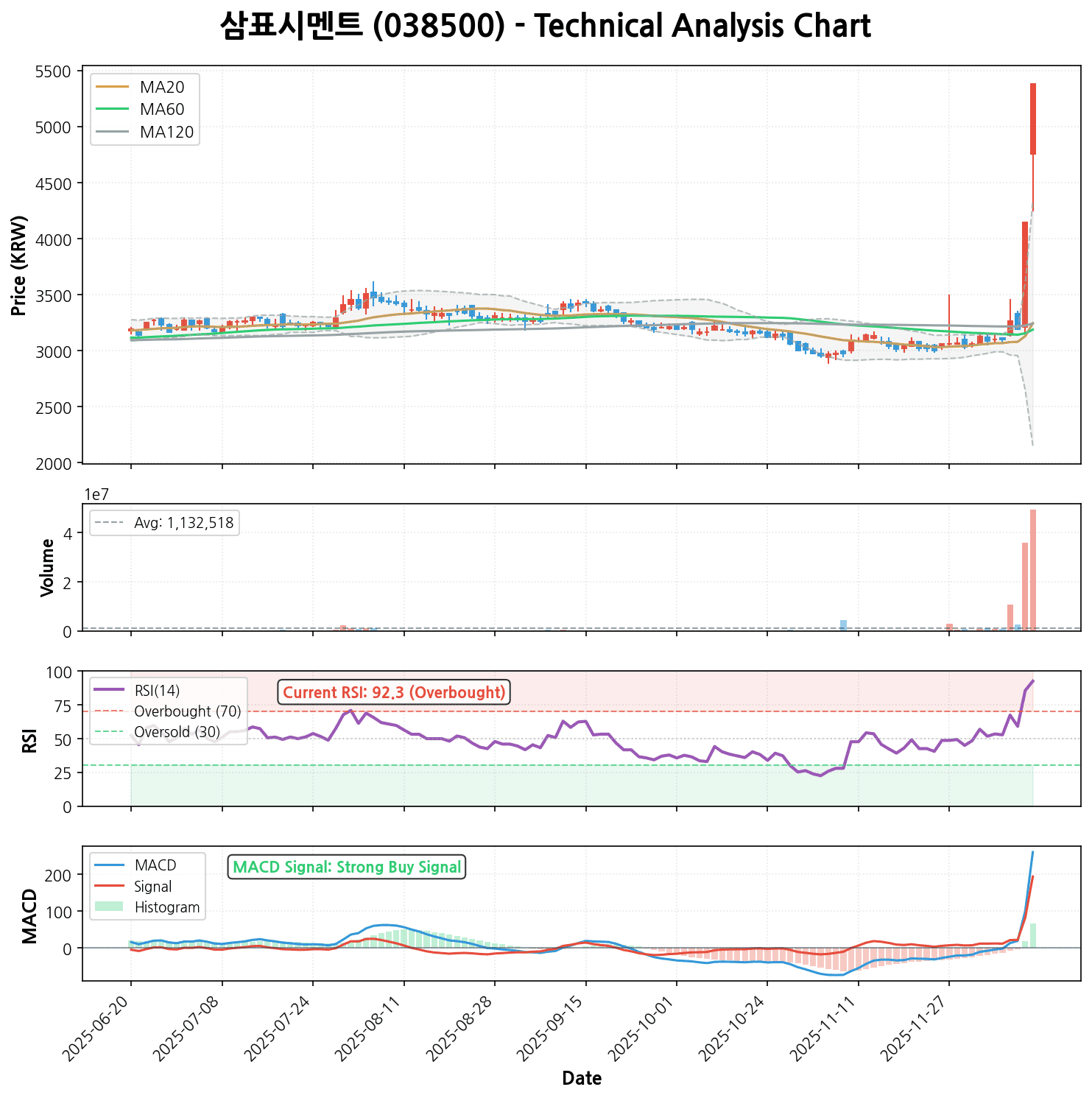Click the Current RSI 92.3 annotation box

394,693
